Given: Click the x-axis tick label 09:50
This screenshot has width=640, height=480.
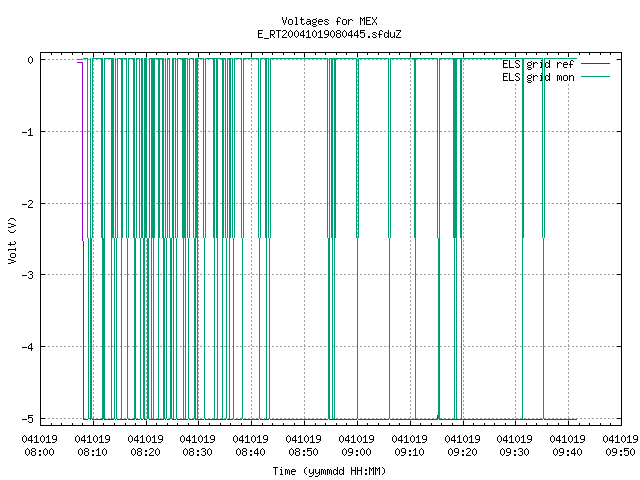Looking at the screenshot, I should 620,452.
